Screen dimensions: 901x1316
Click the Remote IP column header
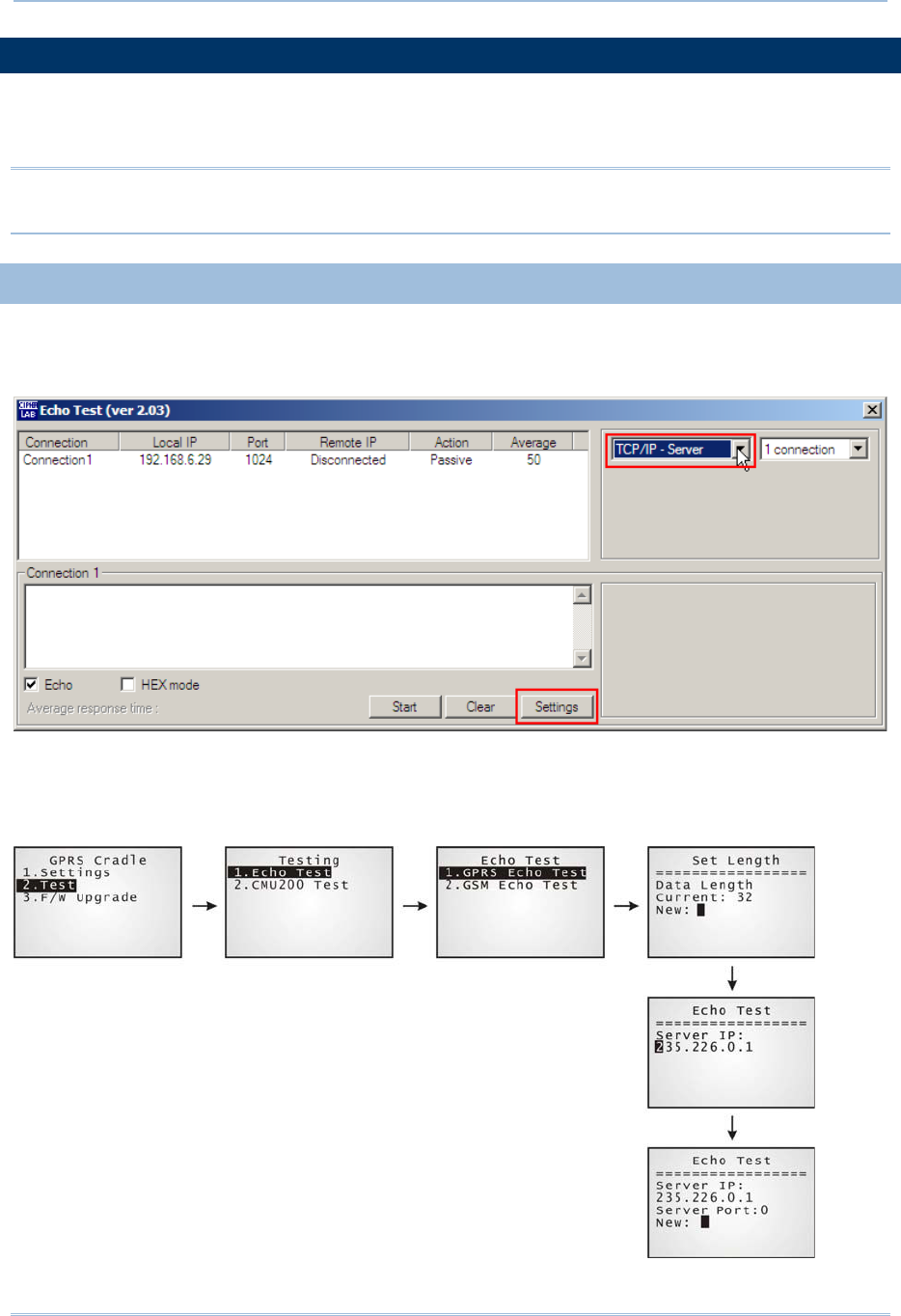click(x=348, y=442)
